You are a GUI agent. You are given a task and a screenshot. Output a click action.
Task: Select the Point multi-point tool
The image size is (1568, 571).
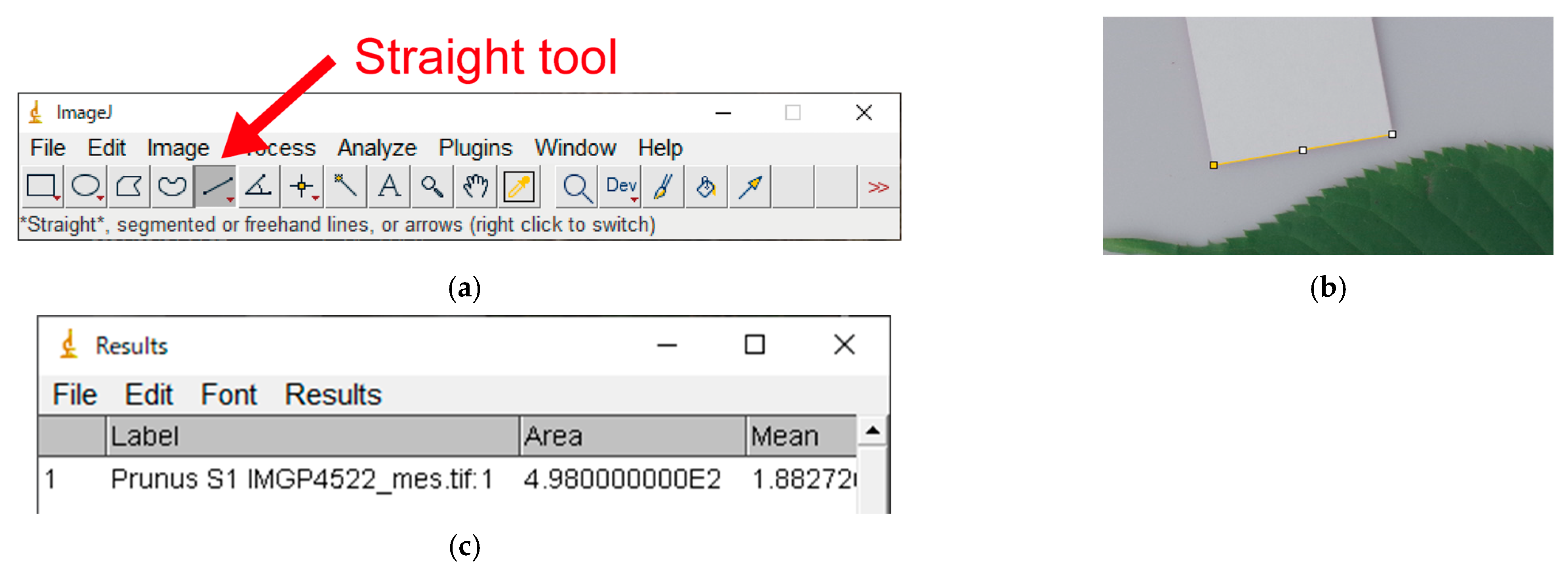click(x=302, y=186)
